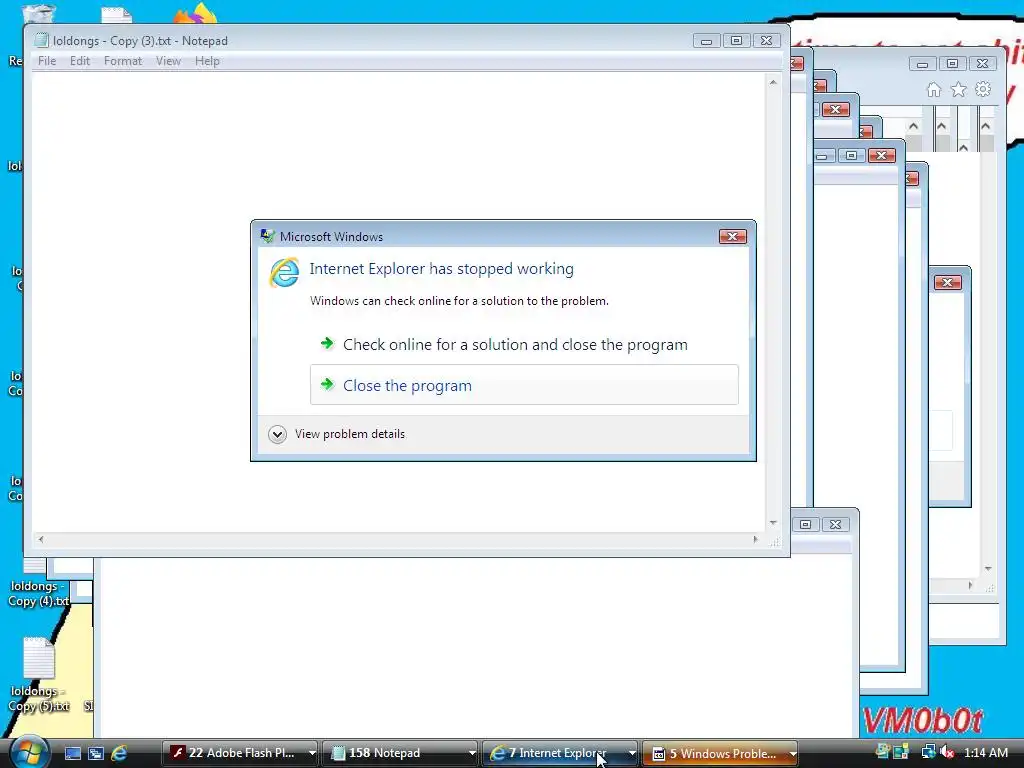The image size is (1024, 768).
Task: Click Microsoft Windows dialog title icon
Action: coord(267,236)
